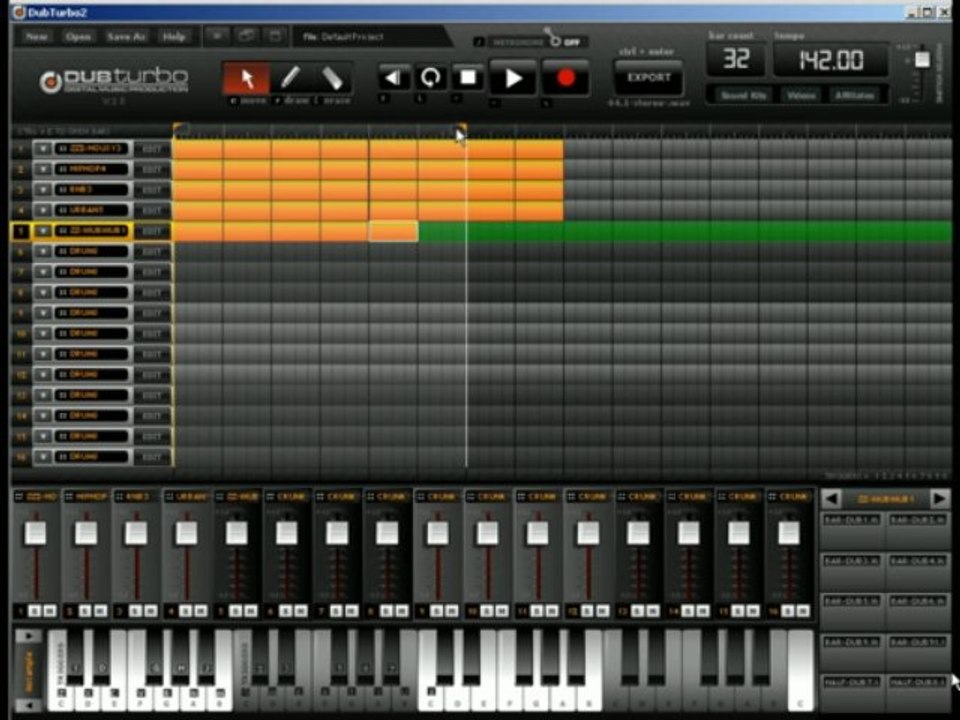960x720 pixels.
Task: Click the instrument icon on track 1 name
Action: coord(62,149)
